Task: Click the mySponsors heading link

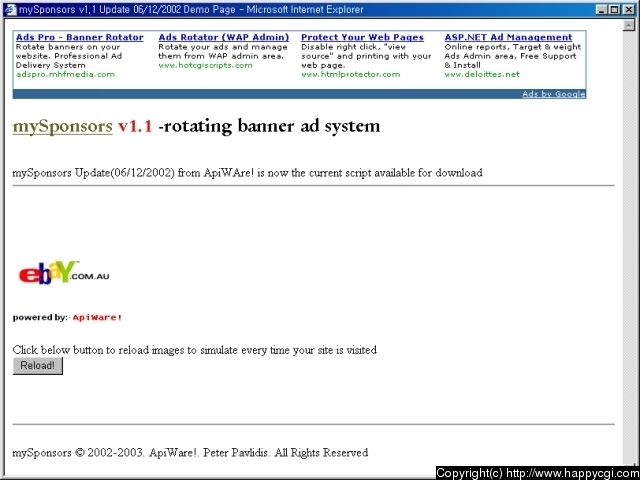Action: tap(62, 126)
